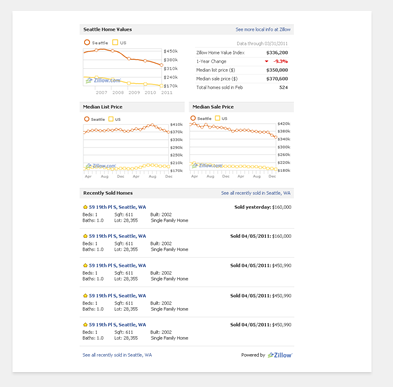Click 'Single Family Home' in Sold yesterday listing
This screenshot has height=387, width=393.
click(169, 220)
